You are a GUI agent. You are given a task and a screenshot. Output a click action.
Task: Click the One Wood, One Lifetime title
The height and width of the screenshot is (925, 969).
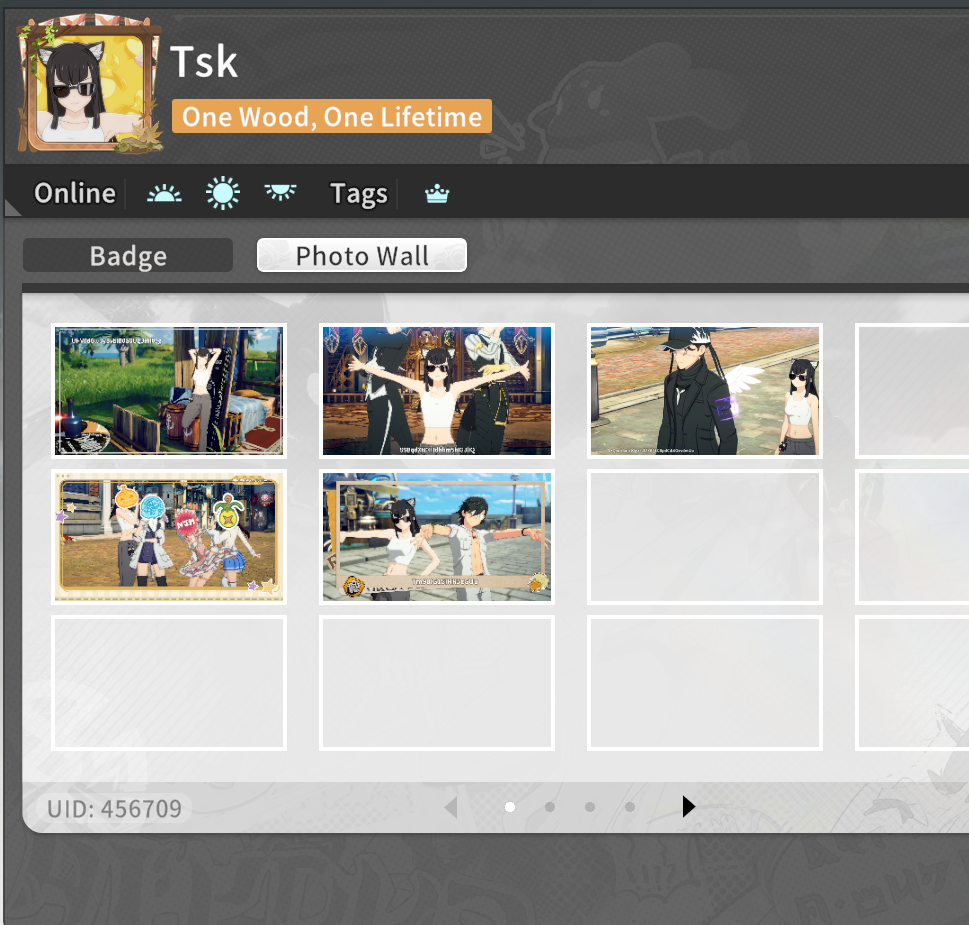click(332, 116)
